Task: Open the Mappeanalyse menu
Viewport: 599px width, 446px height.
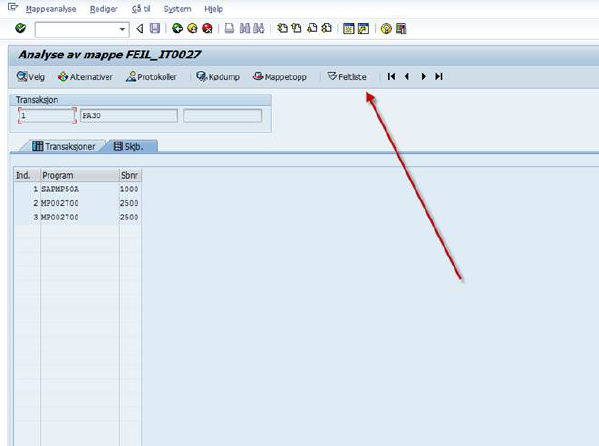Action: [x=51, y=9]
